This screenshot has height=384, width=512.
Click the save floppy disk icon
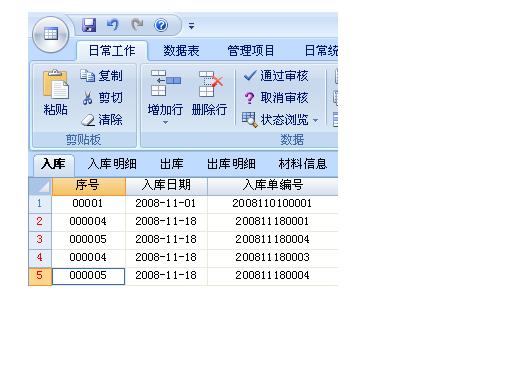[89, 25]
